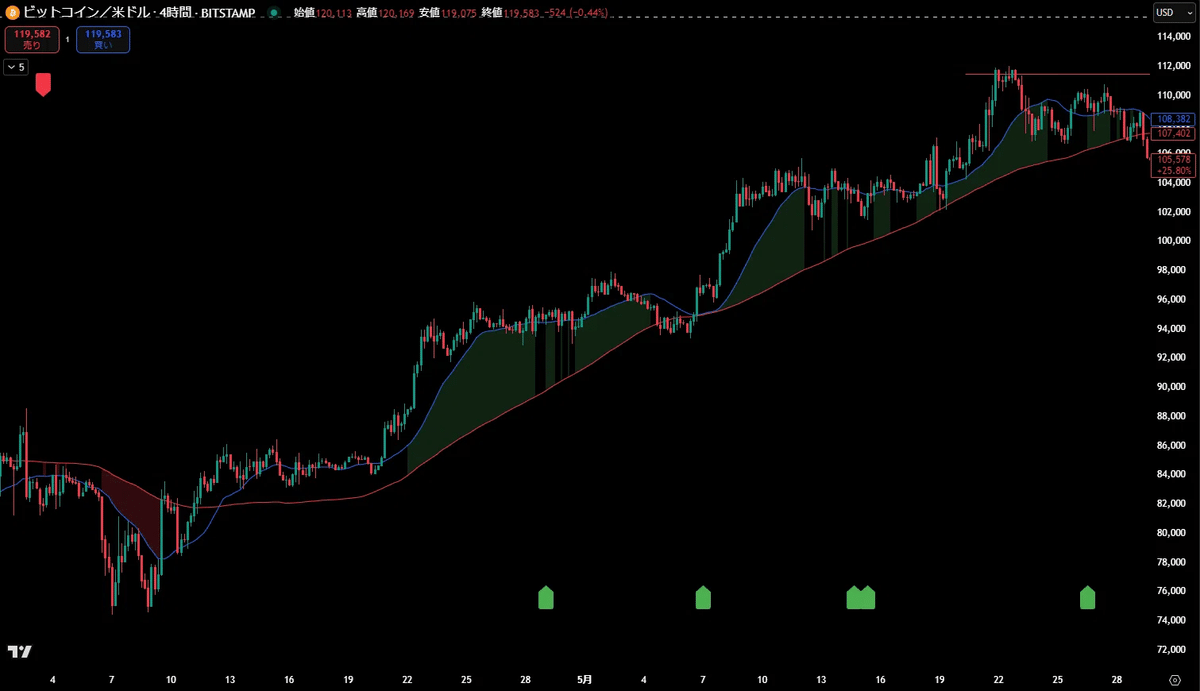This screenshot has width=1200, height=691.
Task: Click the green marker above May date 7
Action: [703, 598]
